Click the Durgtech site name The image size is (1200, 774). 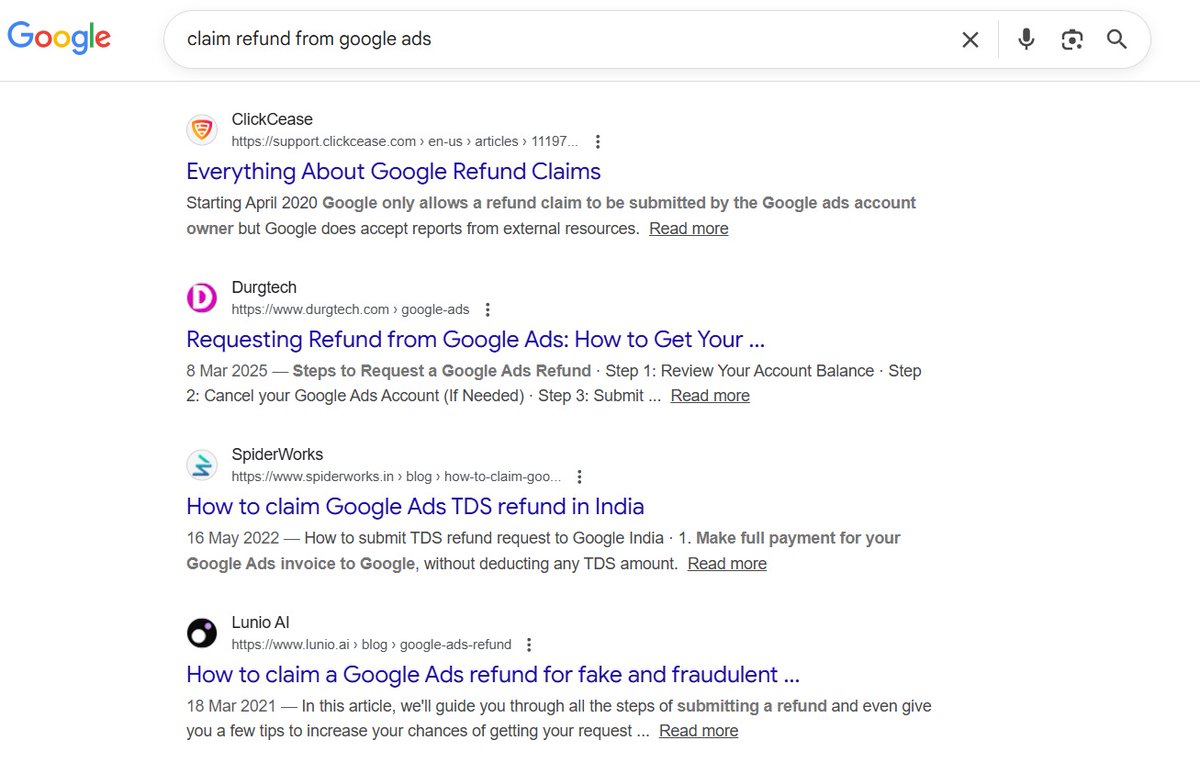(264, 288)
